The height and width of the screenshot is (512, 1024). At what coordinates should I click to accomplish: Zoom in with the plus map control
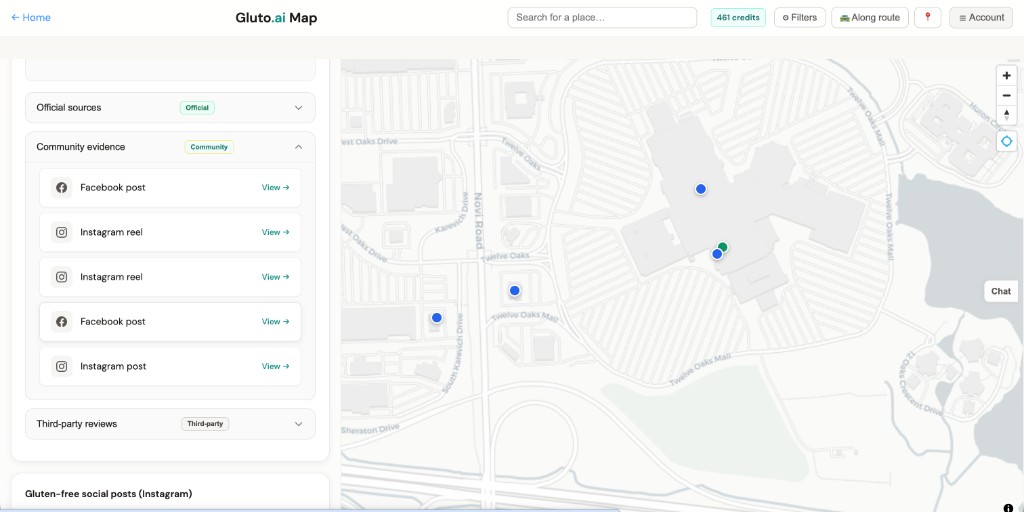pyautogui.click(x=1006, y=76)
